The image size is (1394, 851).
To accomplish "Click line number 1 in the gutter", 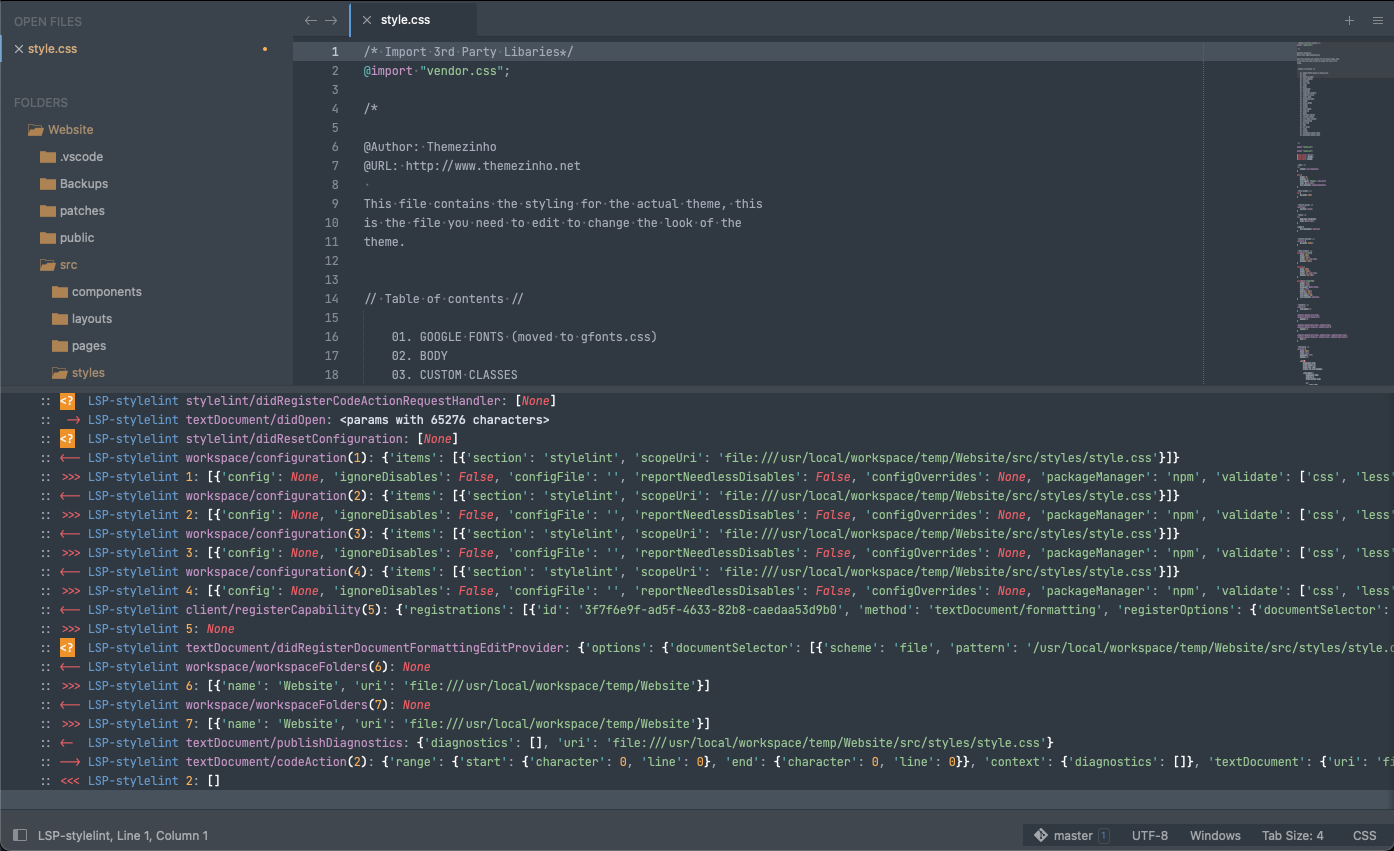I will (335, 52).
